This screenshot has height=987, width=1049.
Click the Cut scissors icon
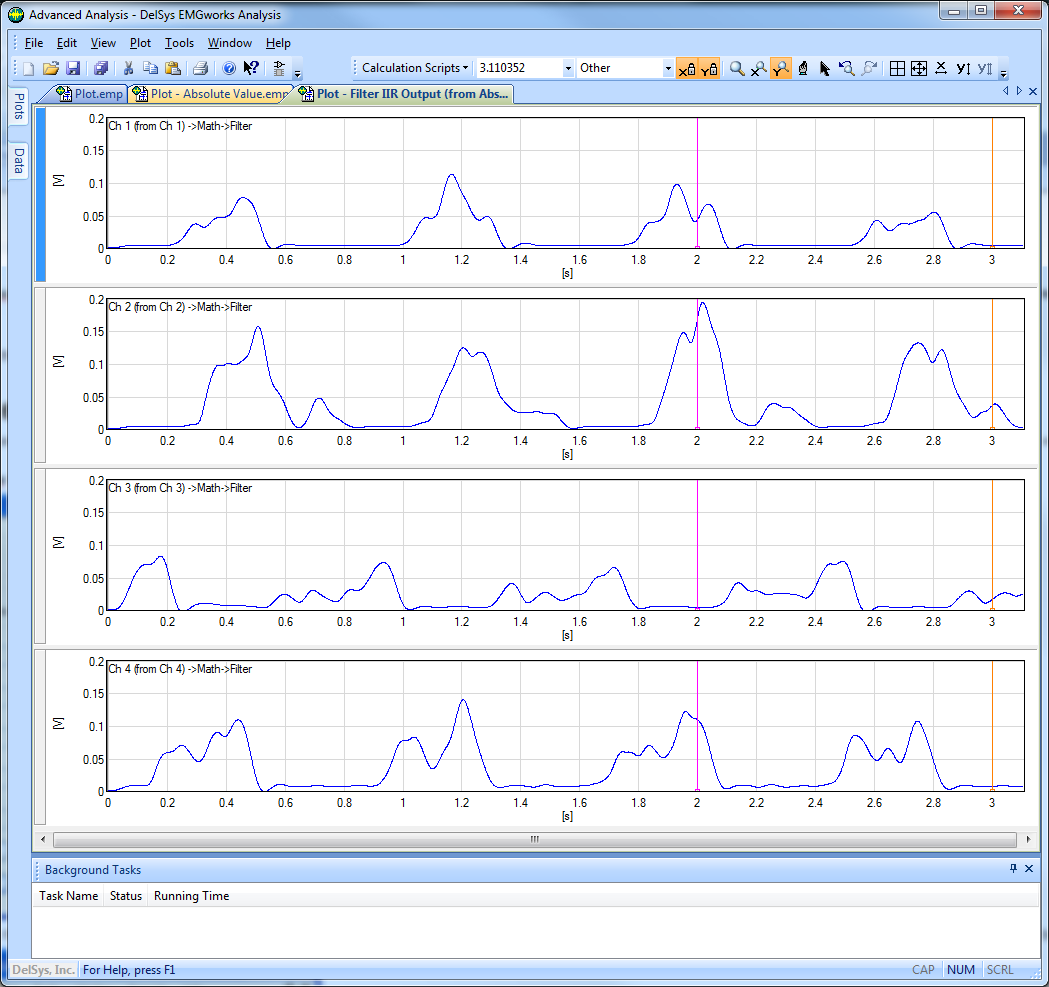(128, 69)
